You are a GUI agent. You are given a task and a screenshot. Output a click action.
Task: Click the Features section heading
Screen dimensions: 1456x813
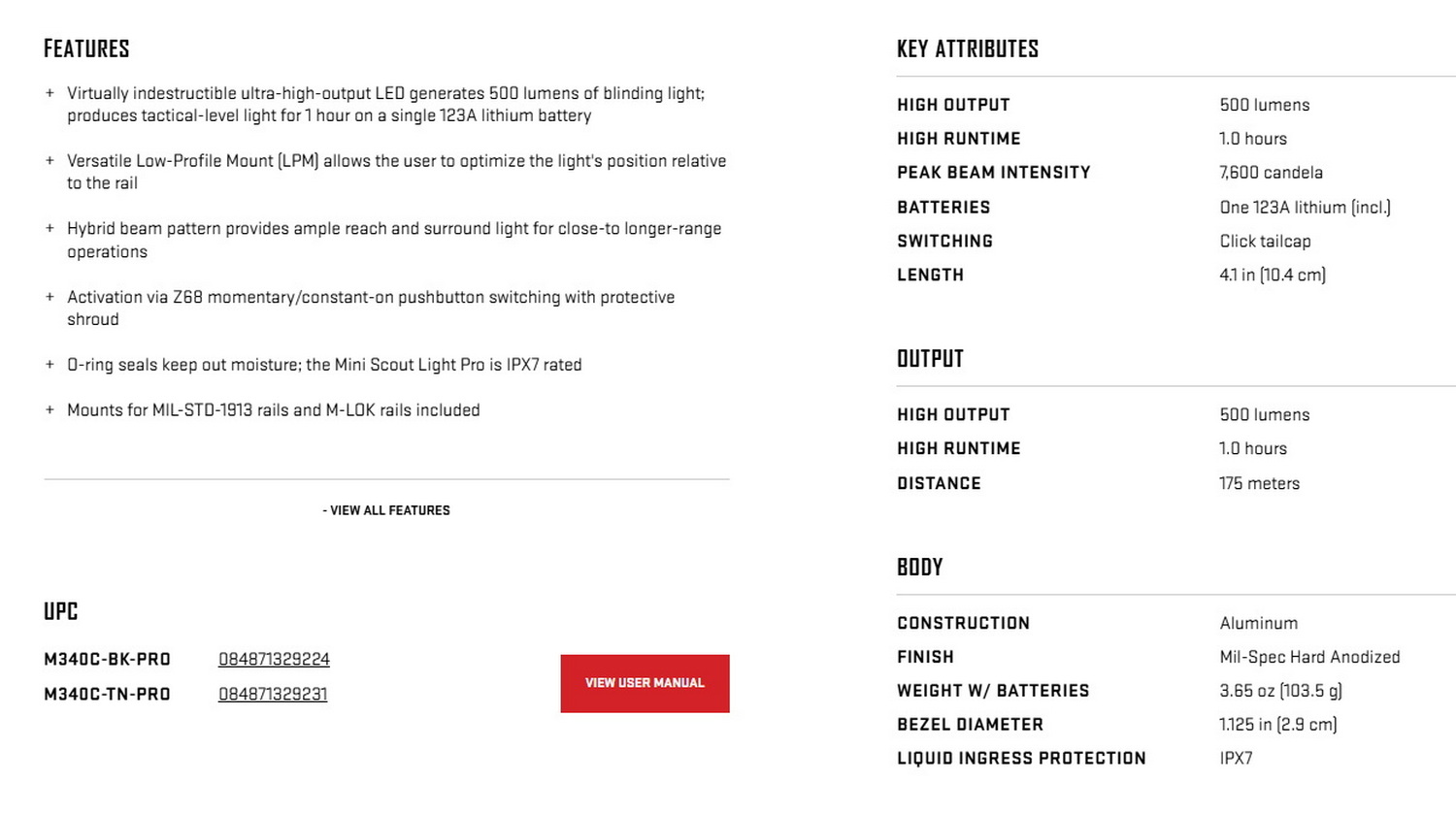[x=86, y=49]
